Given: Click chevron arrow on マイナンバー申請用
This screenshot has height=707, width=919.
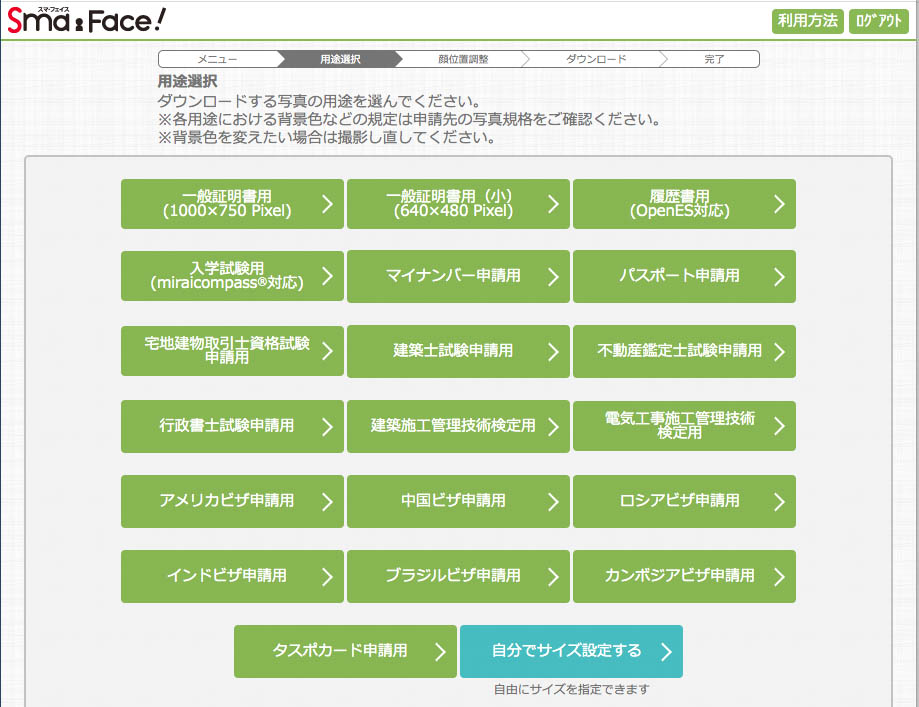Looking at the screenshot, I should click(553, 277).
